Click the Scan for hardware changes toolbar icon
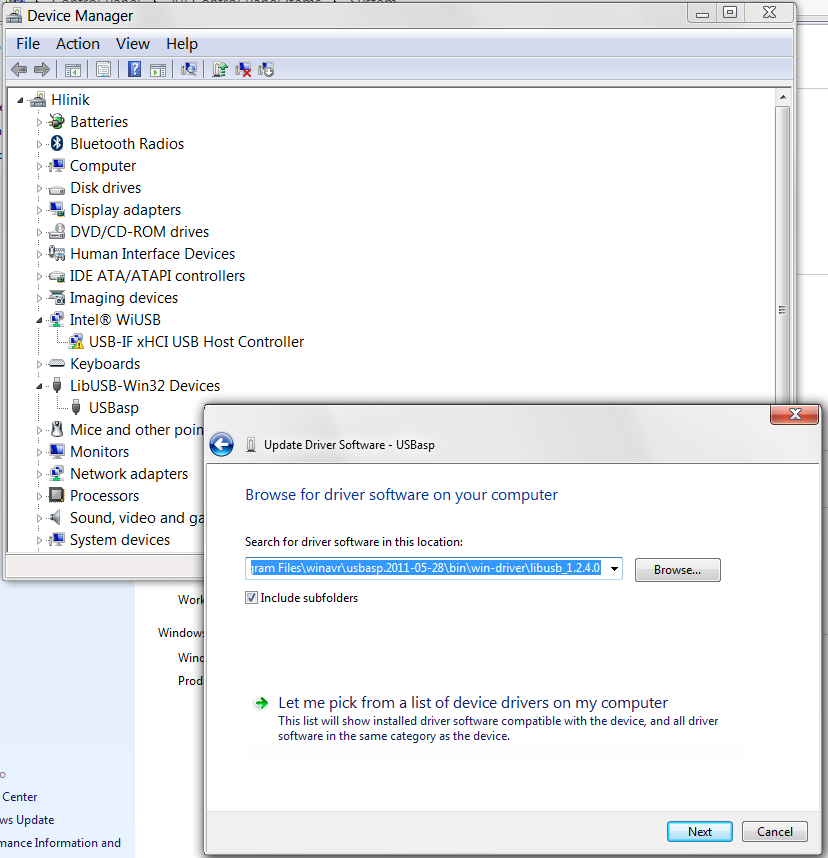Viewport: 828px width, 858px height. point(188,69)
